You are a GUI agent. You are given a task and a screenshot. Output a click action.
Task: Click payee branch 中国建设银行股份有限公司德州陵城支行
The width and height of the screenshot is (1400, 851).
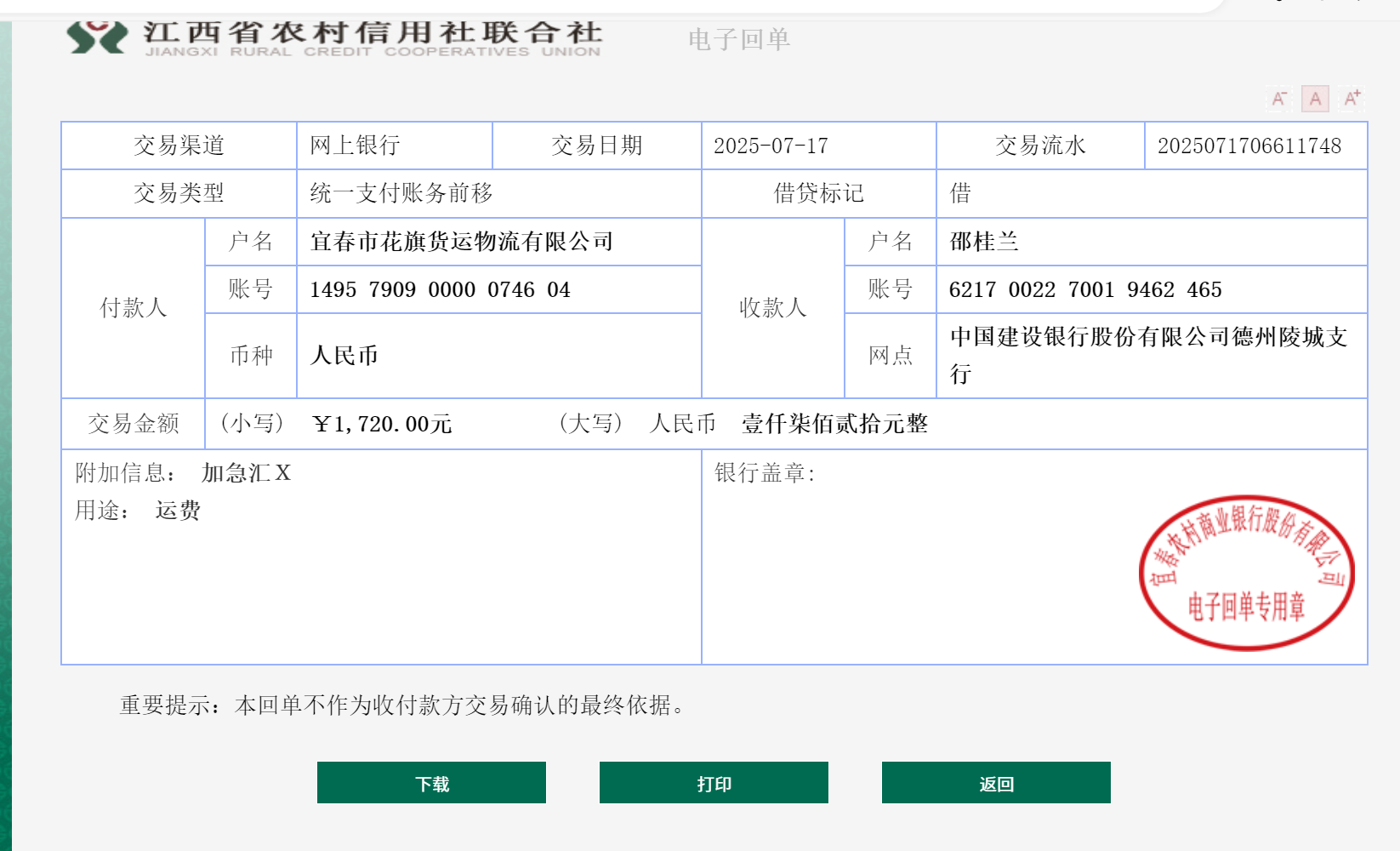click(1149, 355)
